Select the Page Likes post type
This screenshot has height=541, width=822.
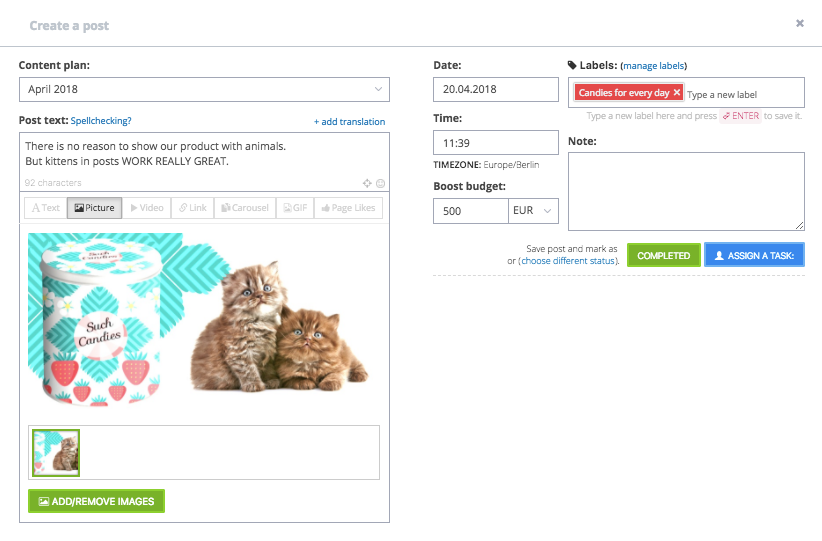click(348, 208)
